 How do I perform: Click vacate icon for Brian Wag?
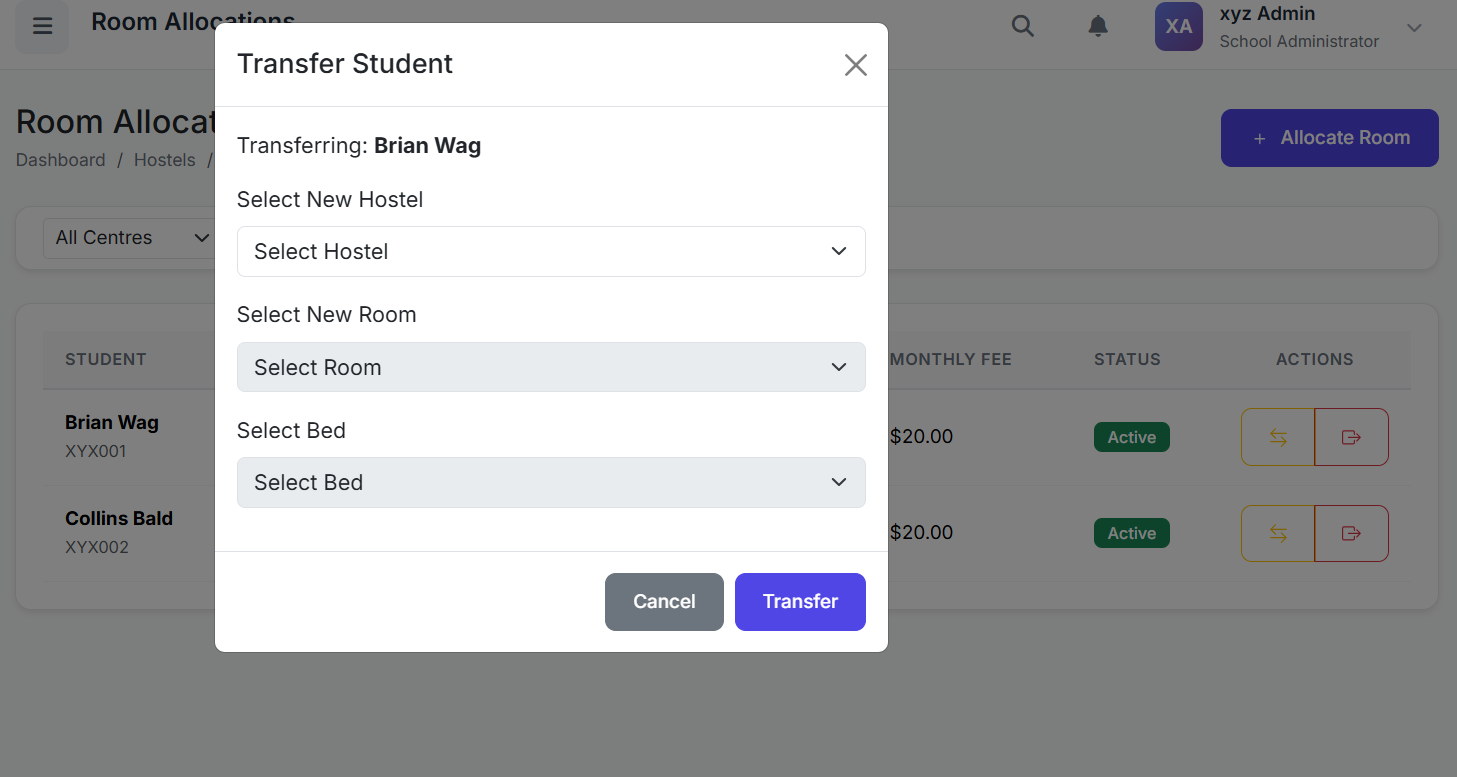tap(1351, 437)
